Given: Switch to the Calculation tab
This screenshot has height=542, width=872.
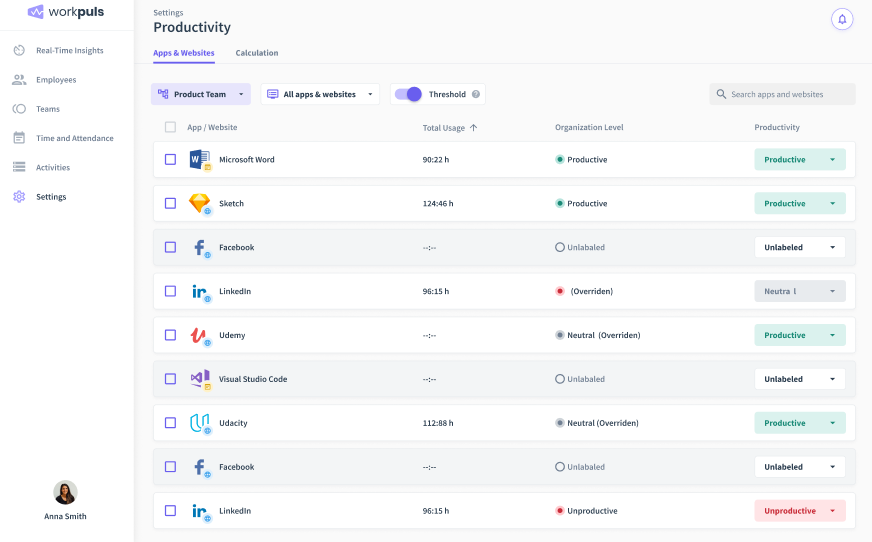Looking at the screenshot, I should (x=257, y=53).
